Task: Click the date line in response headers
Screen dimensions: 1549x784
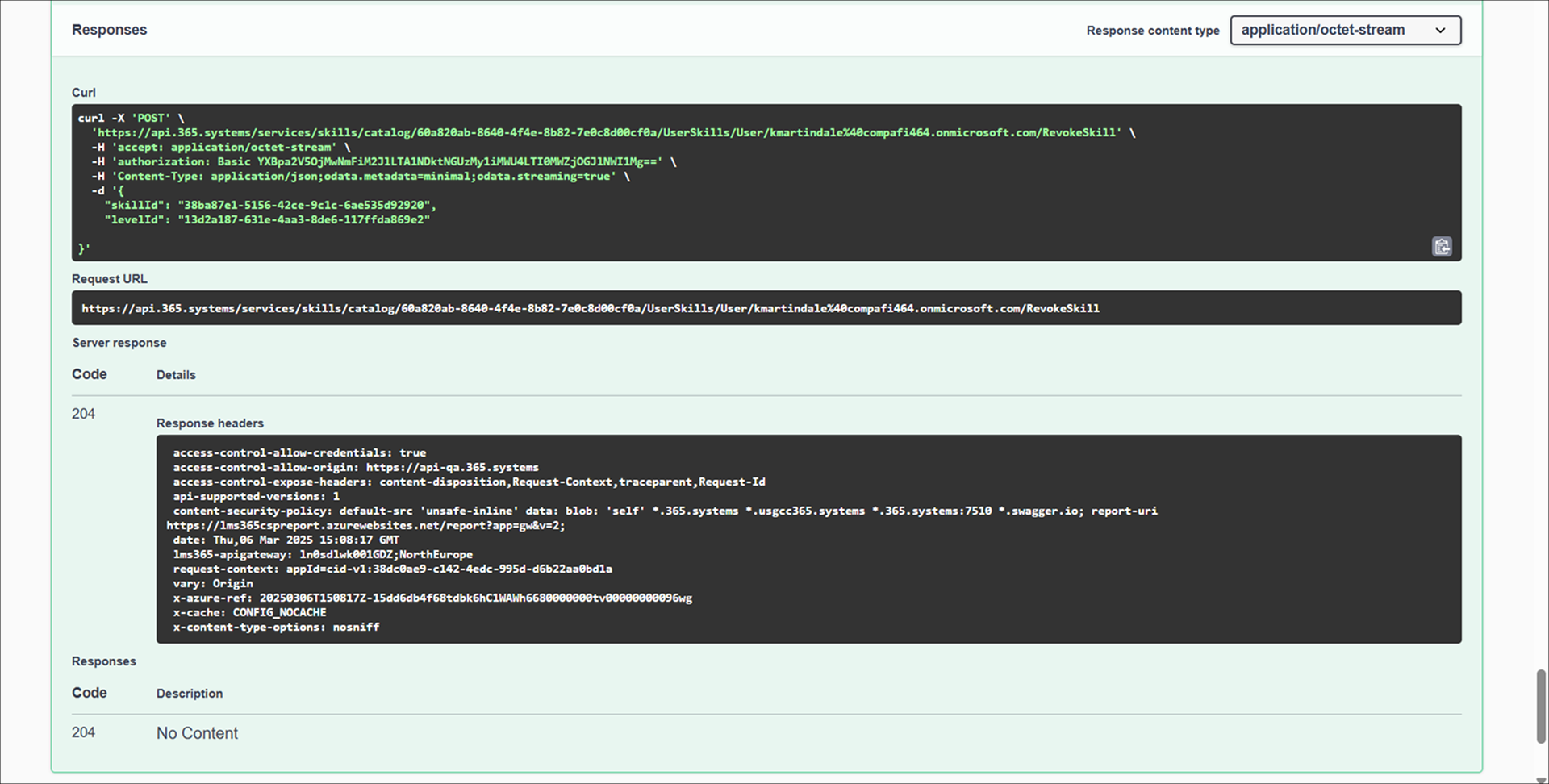Action: (x=286, y=540)
